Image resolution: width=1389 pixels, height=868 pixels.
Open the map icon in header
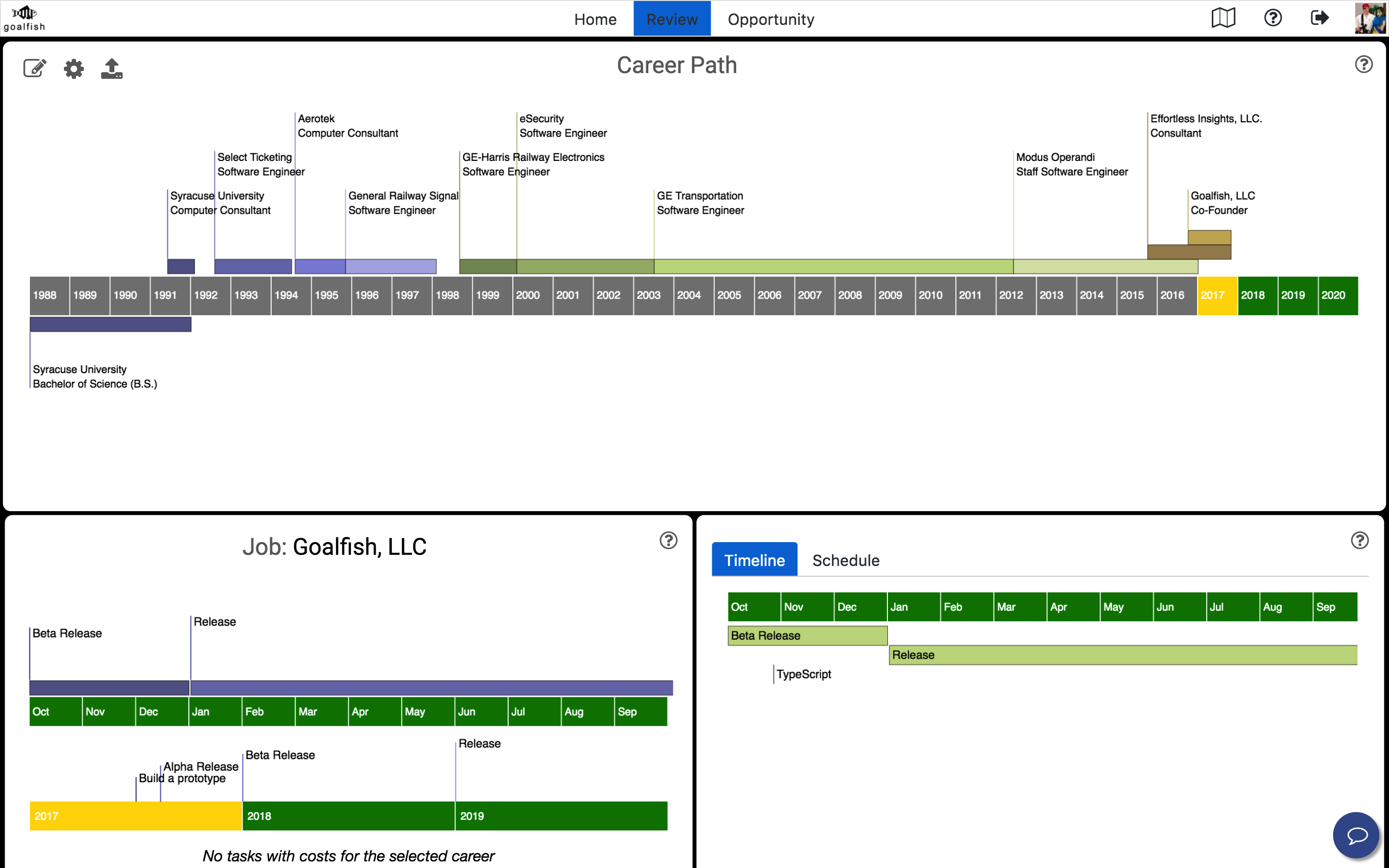1223,18
